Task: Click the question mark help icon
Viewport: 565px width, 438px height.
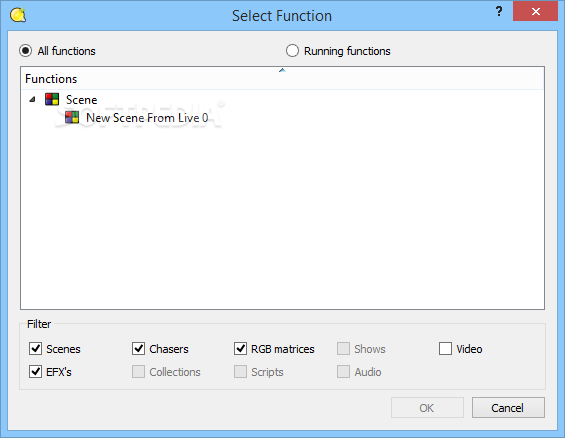Action: coord(499,12)
